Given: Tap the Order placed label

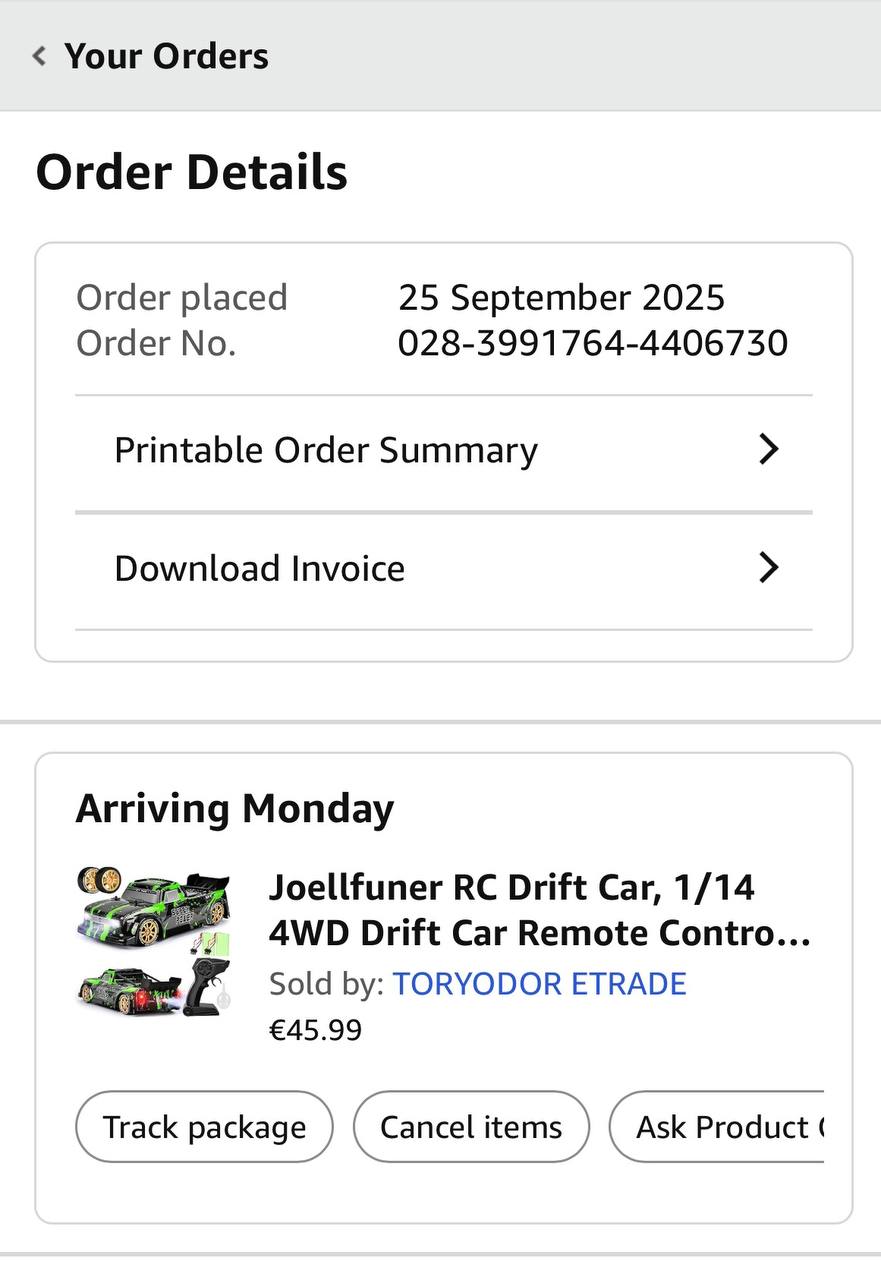Looking at the screenshot, I should click(182, 297).
